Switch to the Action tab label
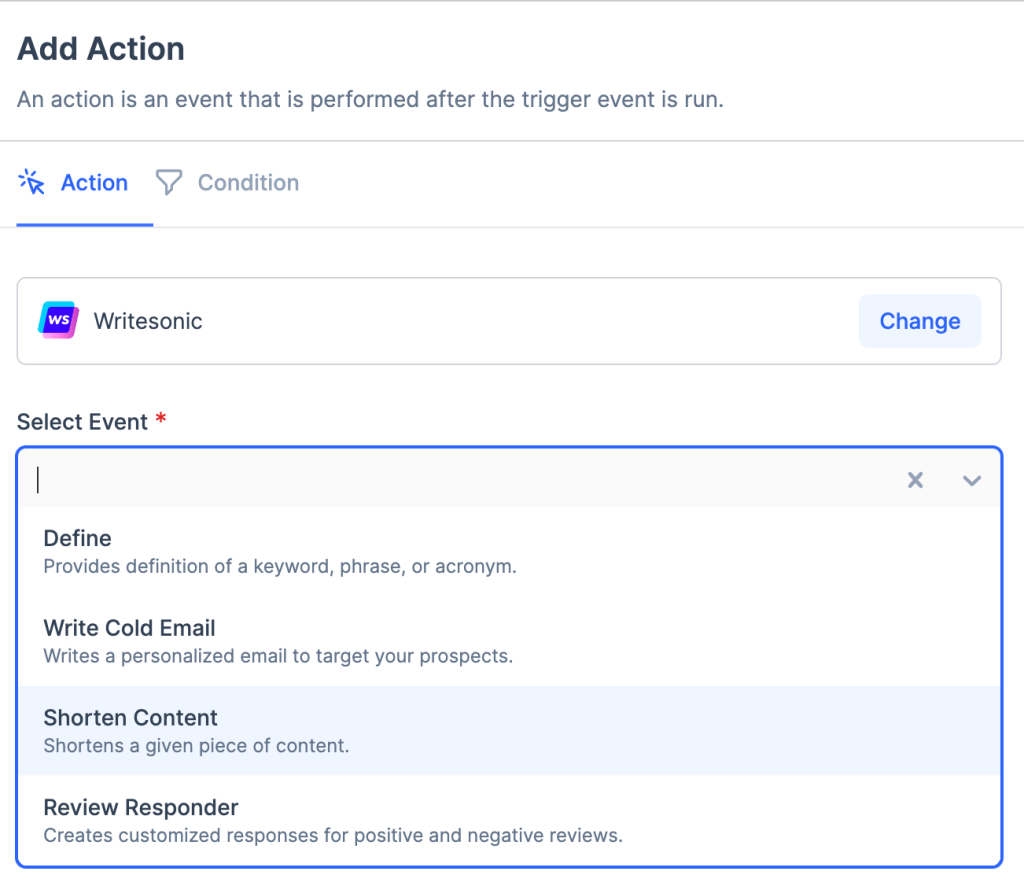The image size is (1024, 886). click(x=94, y=183)
